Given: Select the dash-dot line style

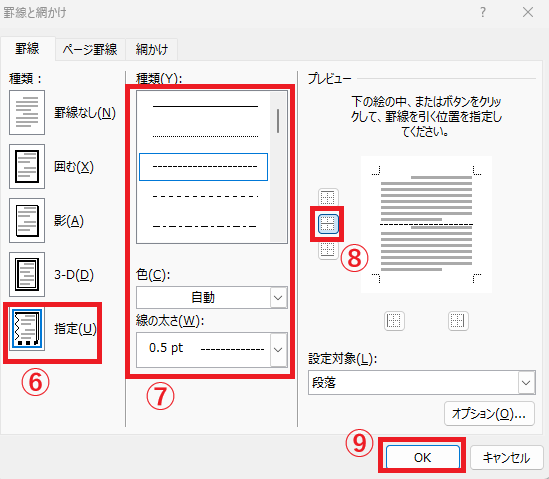Looking at the screenshot, I should pyautogui.click(x=205, y=226).
